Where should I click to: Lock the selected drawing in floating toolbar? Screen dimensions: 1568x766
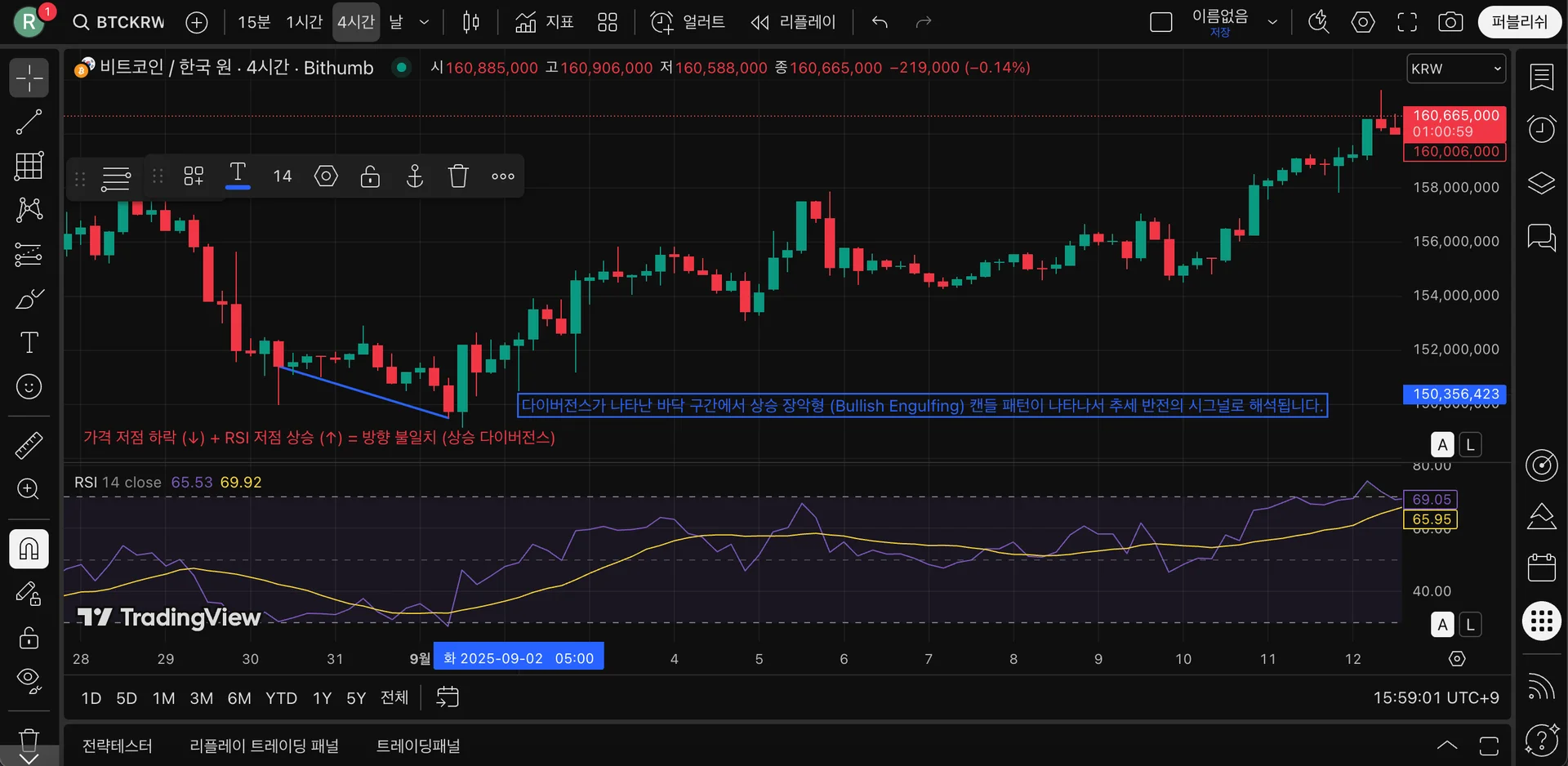pyautogui.click(x=370, y=176)
